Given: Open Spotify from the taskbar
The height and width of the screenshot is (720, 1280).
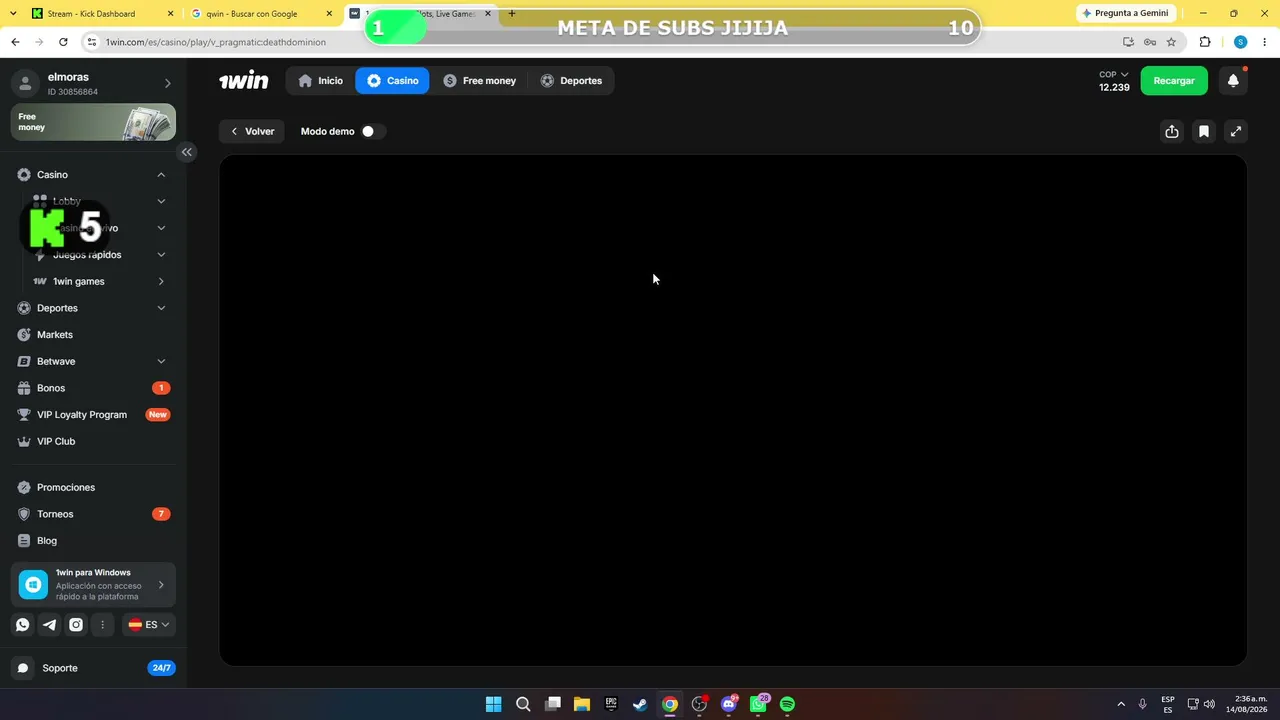Looking at the screenshot, I should point(787,704).
